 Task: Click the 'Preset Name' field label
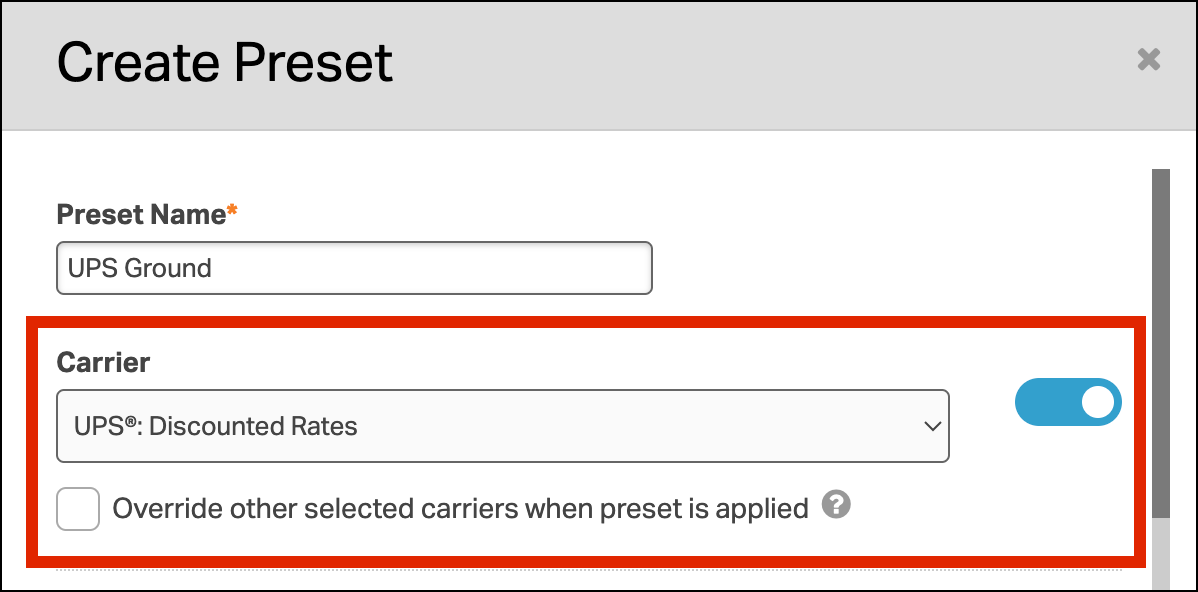pos(141,215)
